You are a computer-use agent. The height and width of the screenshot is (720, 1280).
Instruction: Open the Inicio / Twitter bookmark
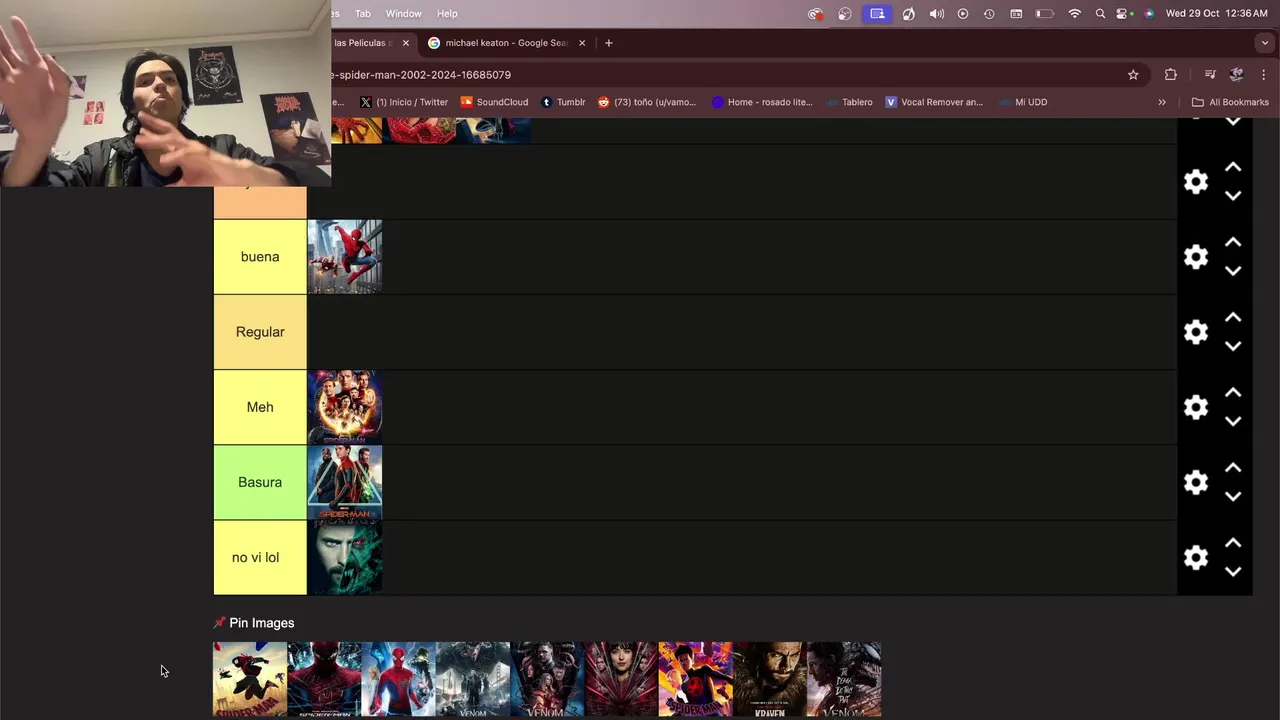[404, 102]
